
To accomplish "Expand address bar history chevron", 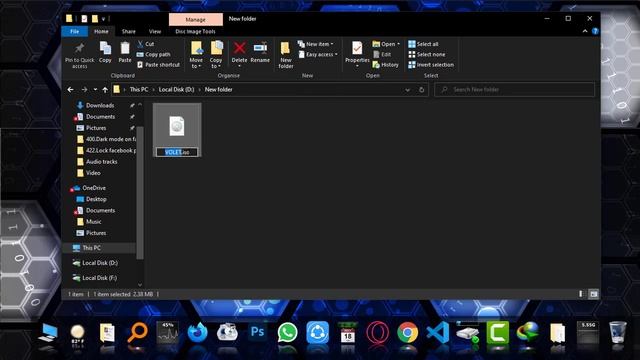I will [407, 90].
